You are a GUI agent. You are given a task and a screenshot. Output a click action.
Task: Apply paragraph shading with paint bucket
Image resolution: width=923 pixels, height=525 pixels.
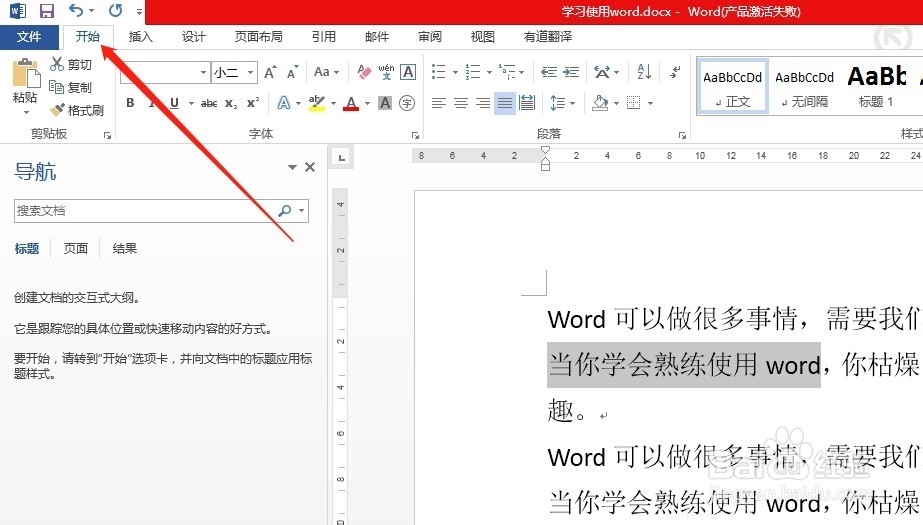point(600,103)
